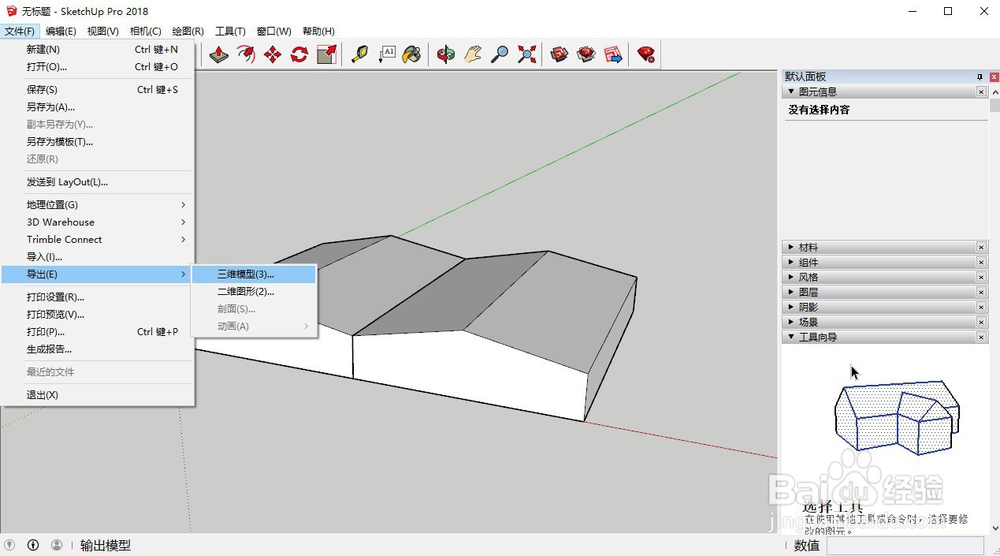Open the Window menu
The image size is (1000, 556).
[274, 31]
